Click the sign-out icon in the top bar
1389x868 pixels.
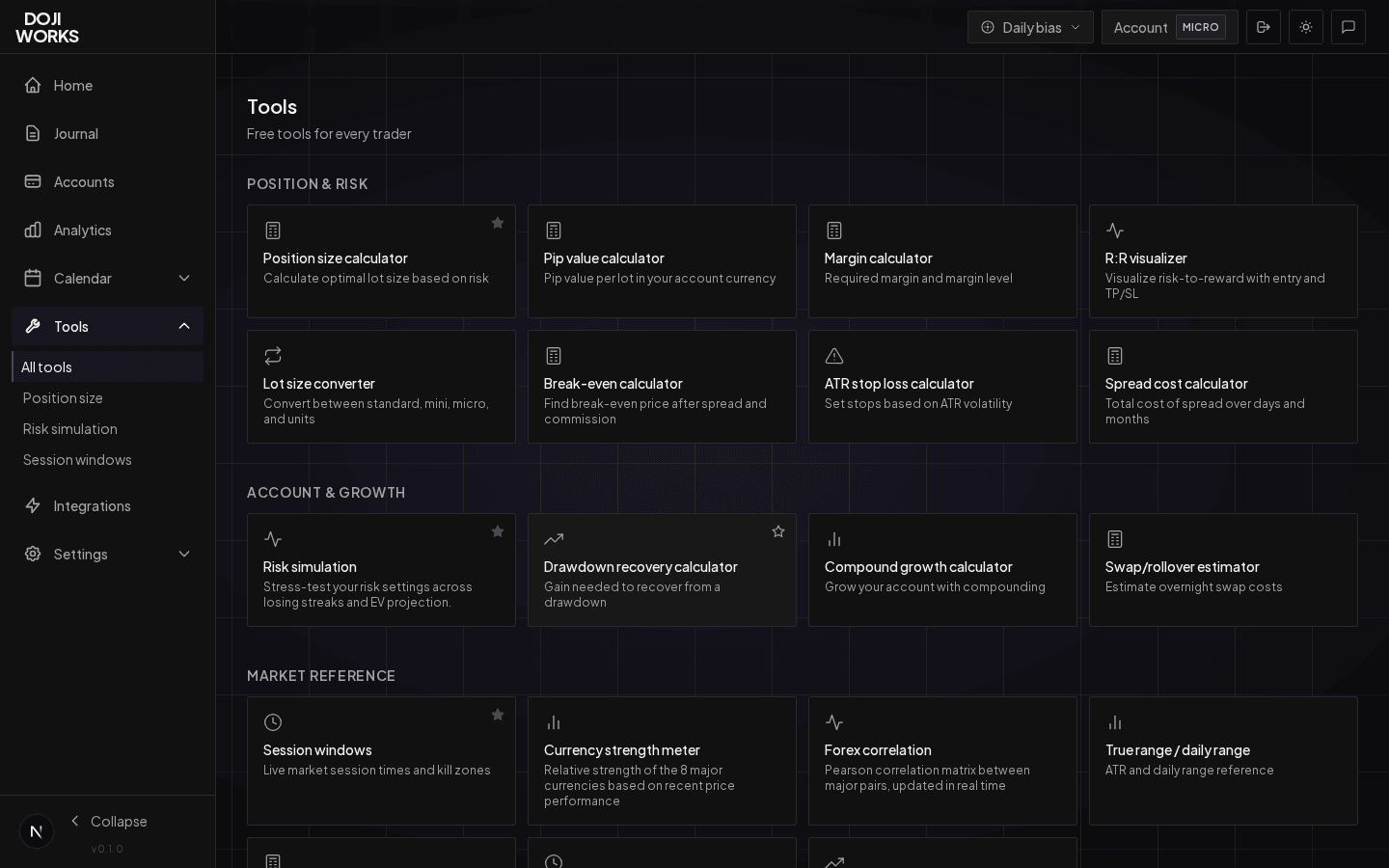pos(1264,27)
